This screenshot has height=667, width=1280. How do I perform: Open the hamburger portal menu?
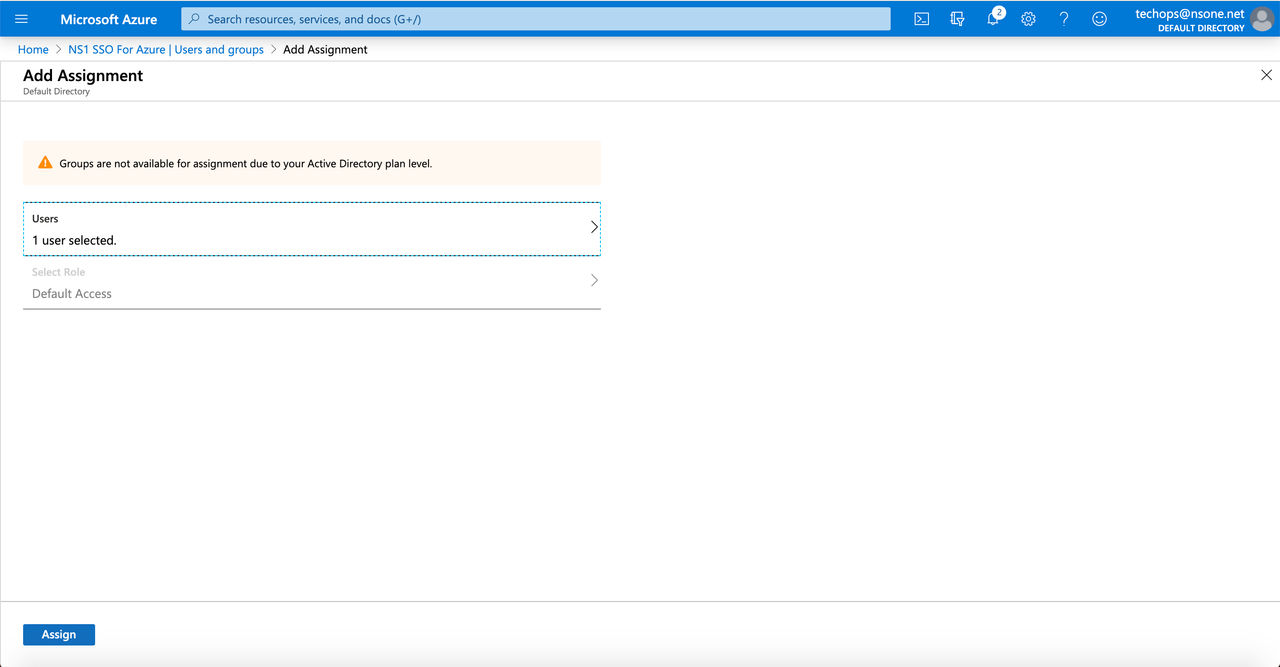point(22,19)
